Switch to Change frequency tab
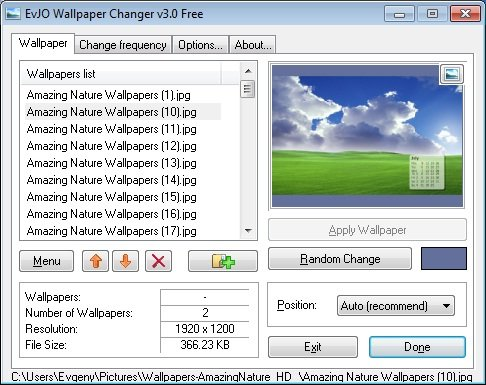This screenshot has width=486, height=385. [123, 45]
